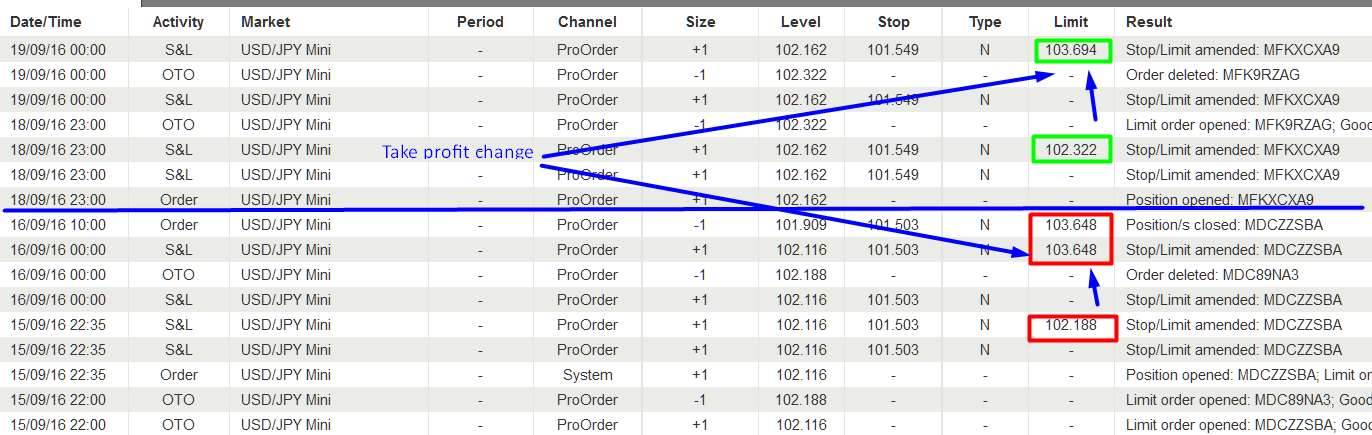Click the Channel column header

pyautogui.click(x=587, y=21)
